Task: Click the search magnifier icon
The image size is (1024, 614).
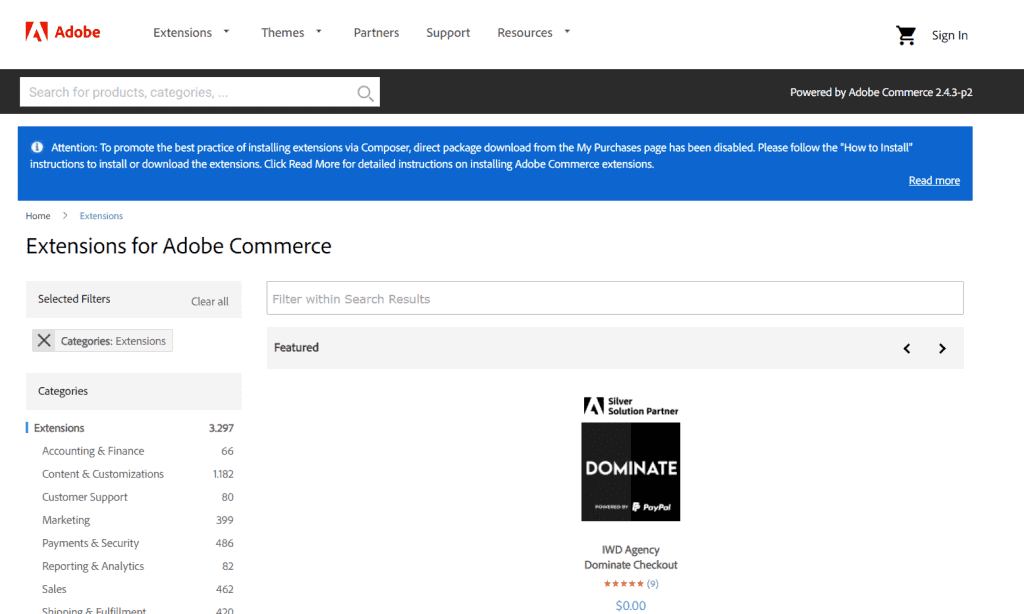Action: point(365,93)
